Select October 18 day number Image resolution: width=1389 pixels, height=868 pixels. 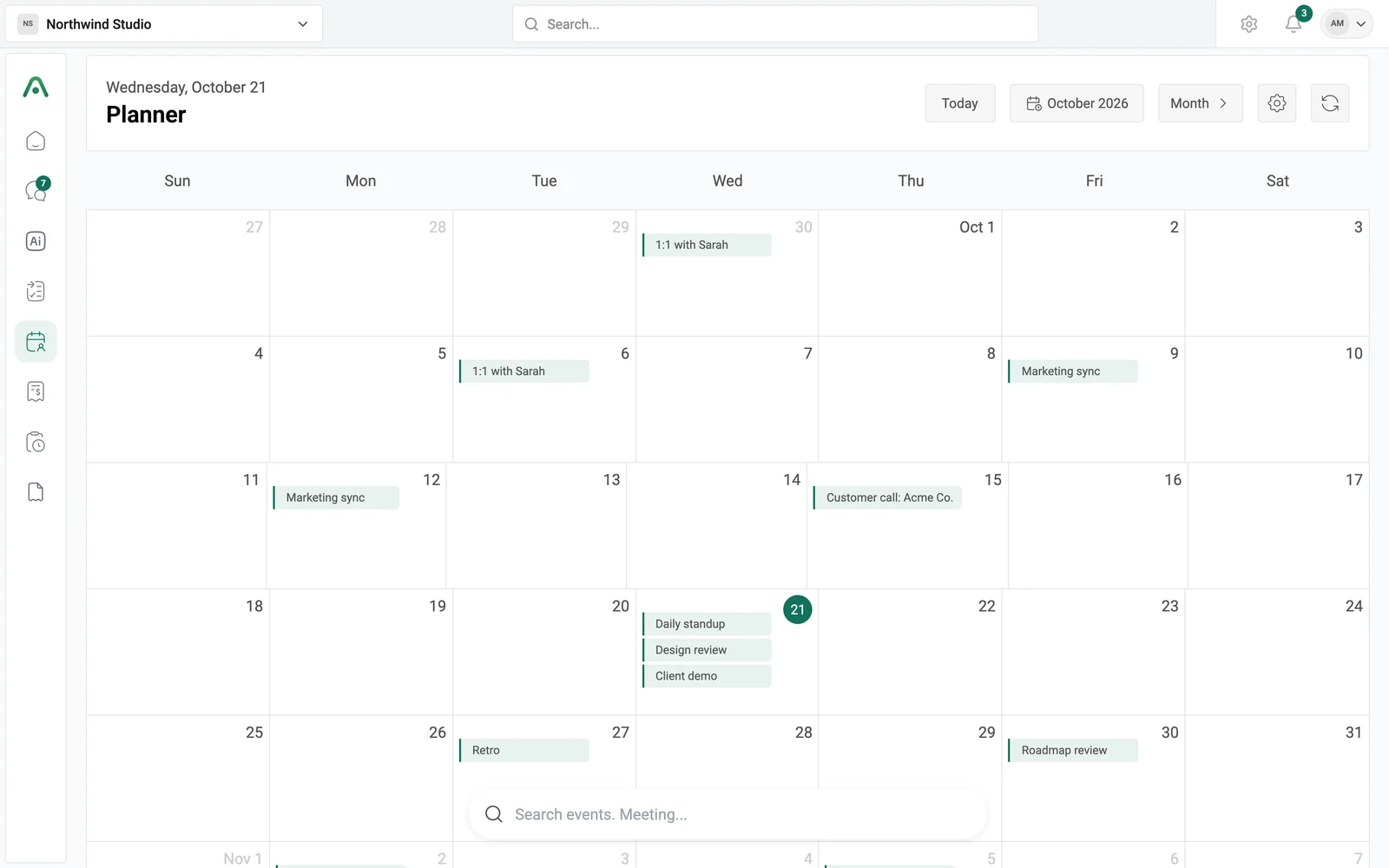pyautogui.click(x=254, y=606)
